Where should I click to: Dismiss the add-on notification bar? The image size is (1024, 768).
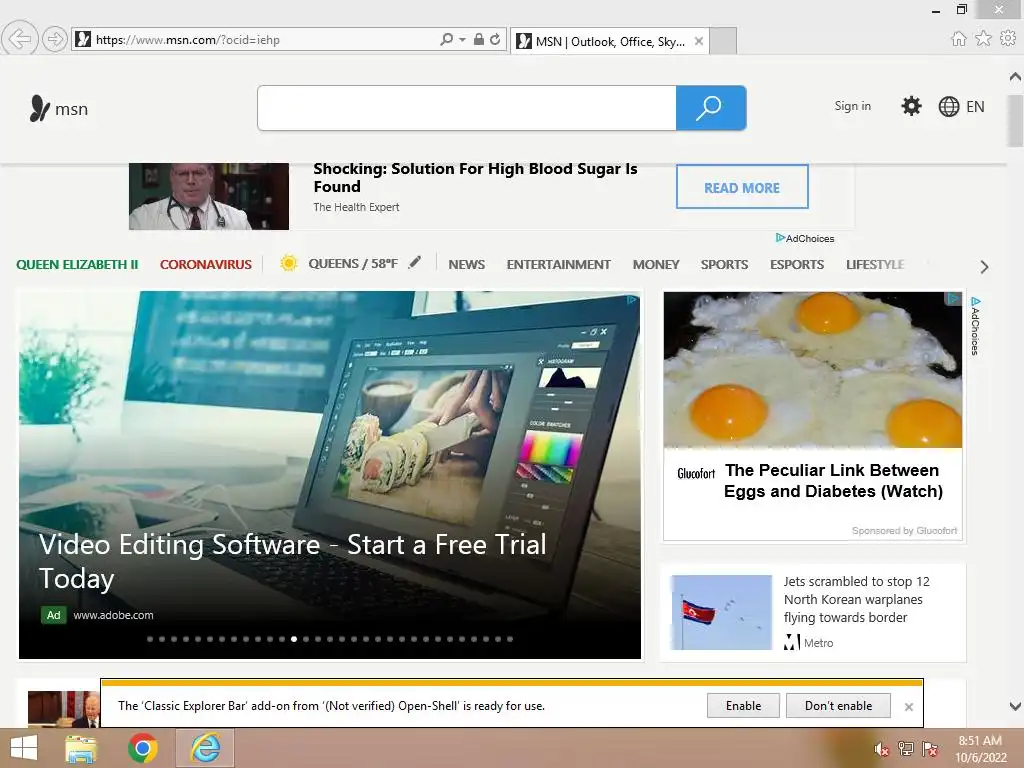(908, 707)
